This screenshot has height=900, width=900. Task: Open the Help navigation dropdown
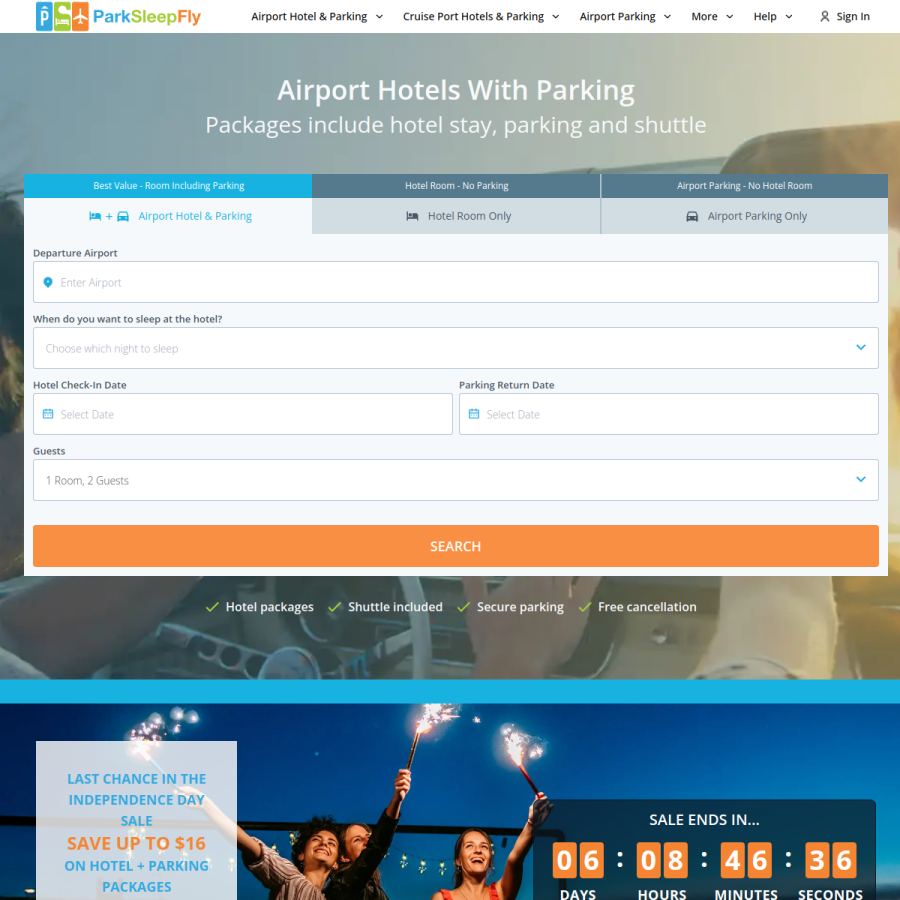(773, 17)
